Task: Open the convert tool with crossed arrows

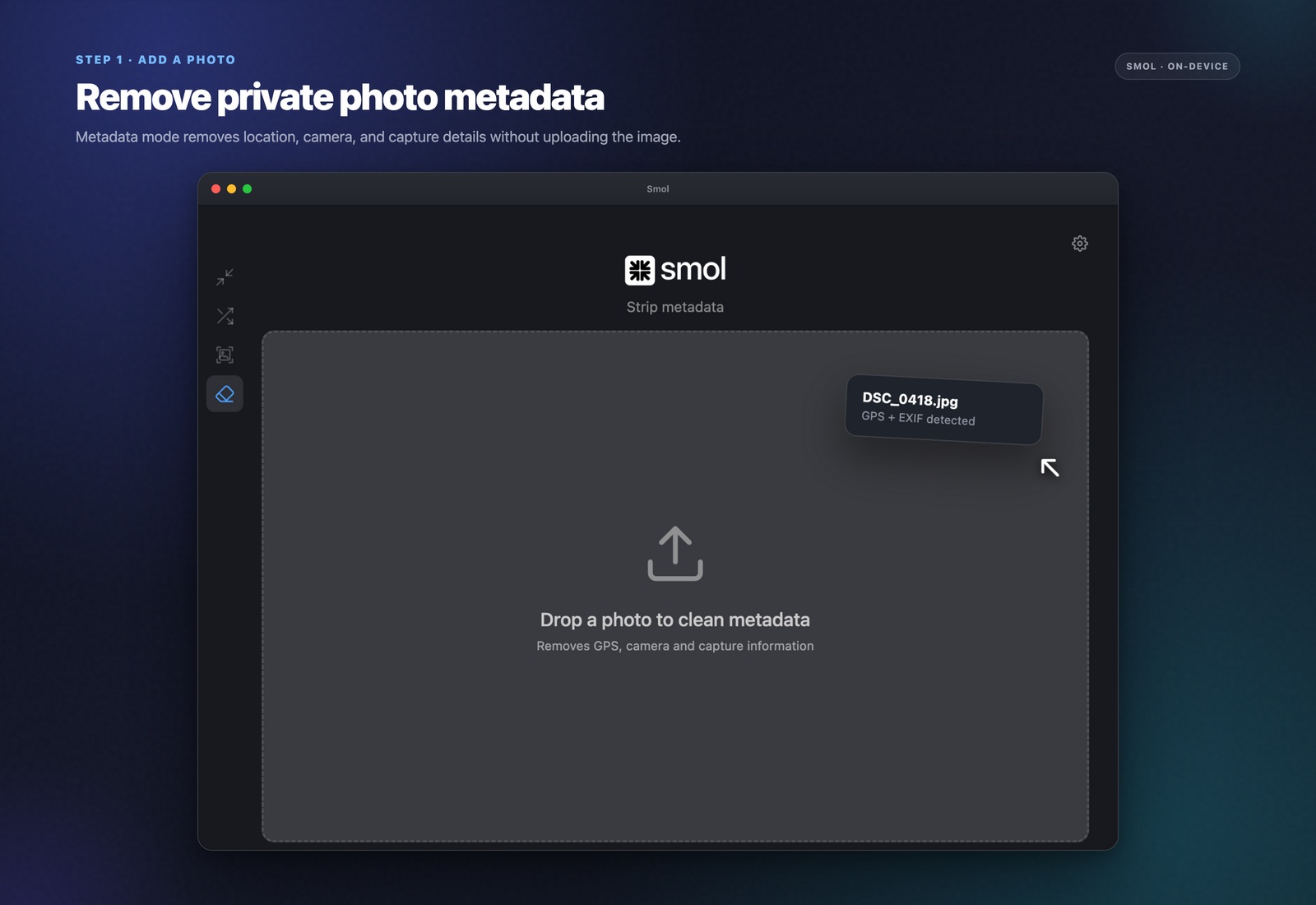Action: tap(225, 316)
